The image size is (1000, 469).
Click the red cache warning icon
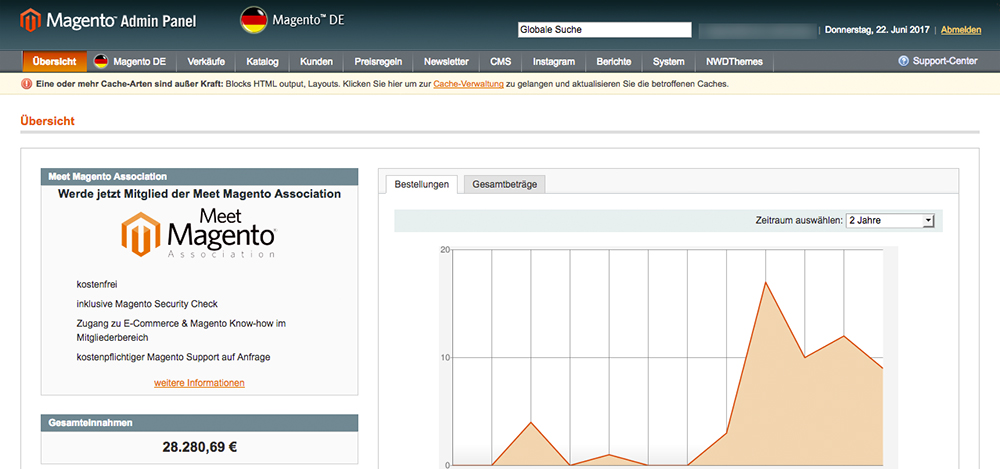tap(26, 84)
